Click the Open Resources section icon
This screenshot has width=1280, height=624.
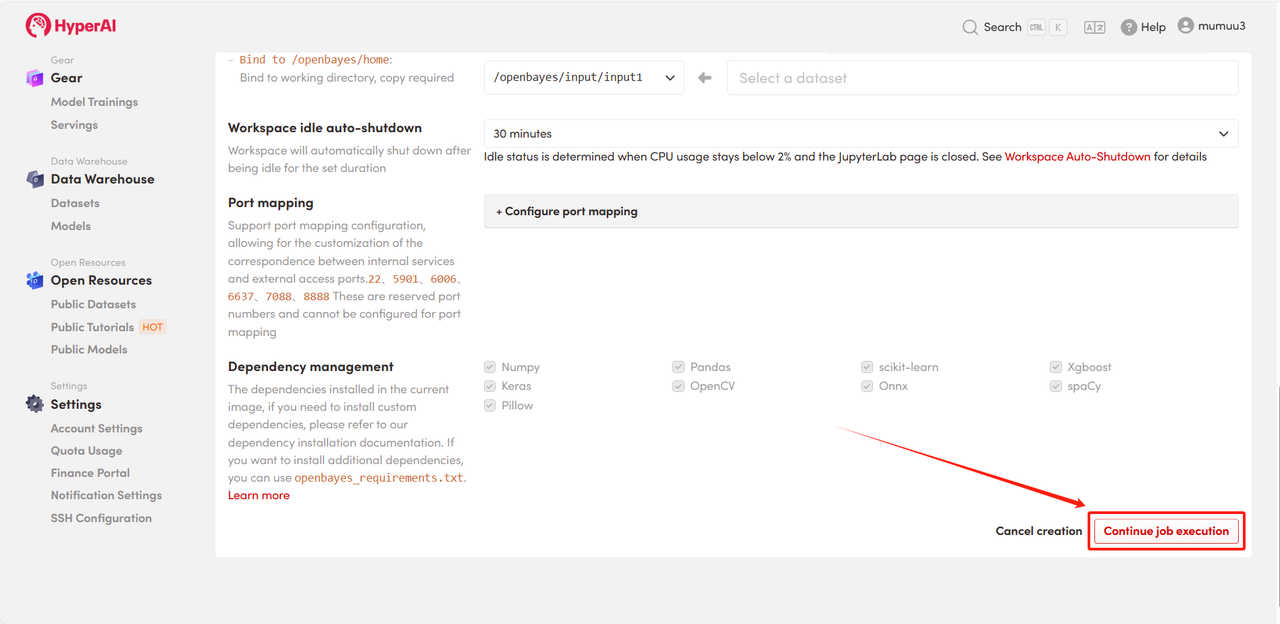pyautogui.click(x=35, y=280)
